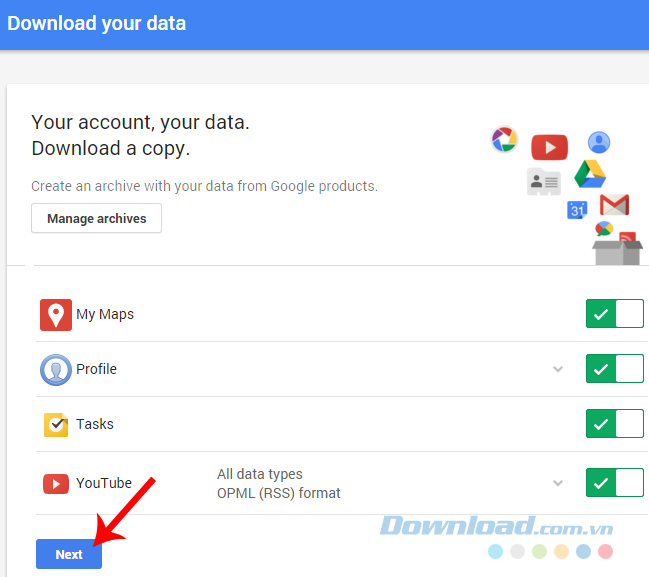
Task: Toggle off My Maps data export
Action: (x=615, y=313)
